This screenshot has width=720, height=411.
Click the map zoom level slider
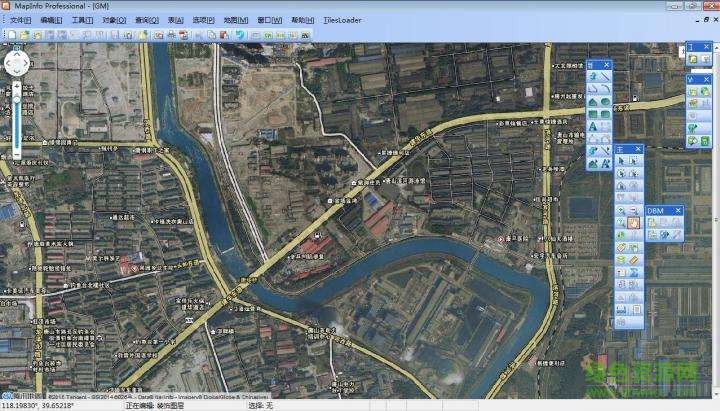[17, 119]
